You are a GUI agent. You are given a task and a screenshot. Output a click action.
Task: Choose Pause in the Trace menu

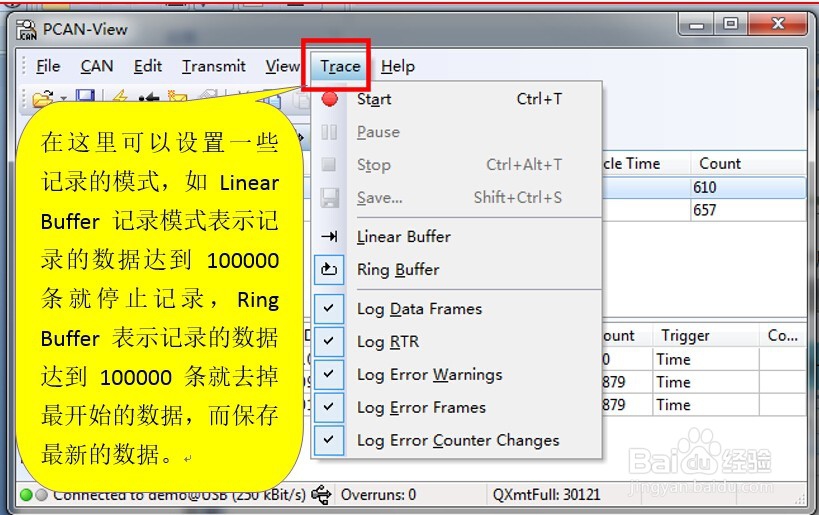457,132
